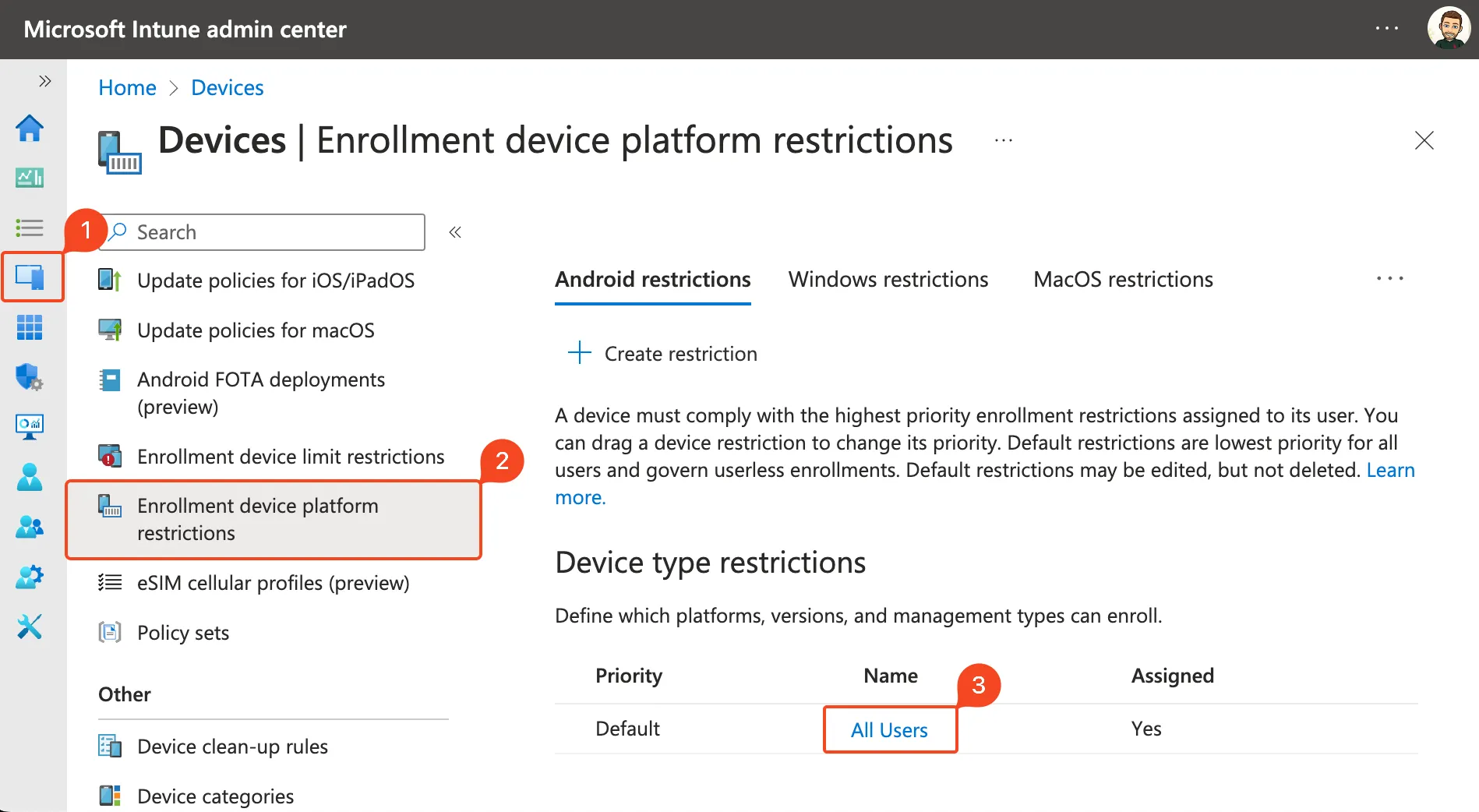Image resolution: width=1479 pixels, height=812 pixels.
Task: Open Groups icon in left sidebar
Action: (x=30, y=527)
